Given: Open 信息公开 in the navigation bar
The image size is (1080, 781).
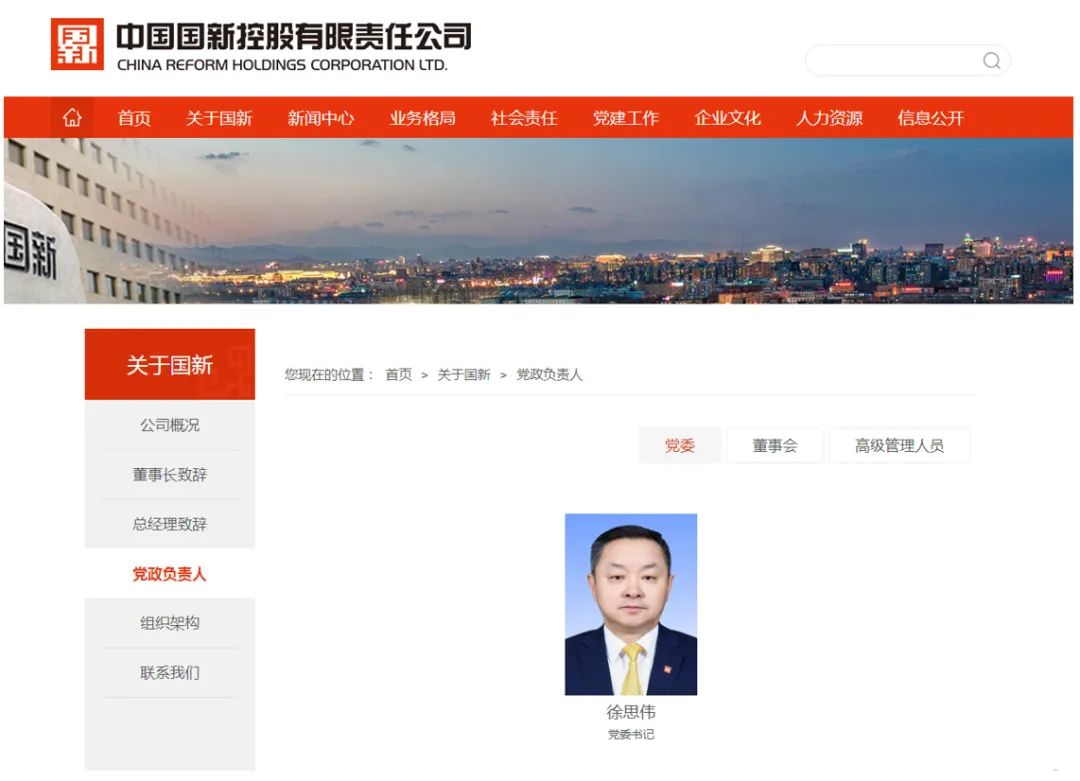Looking at the screenshot, I should pyautogui.click(x=931, y=118).
